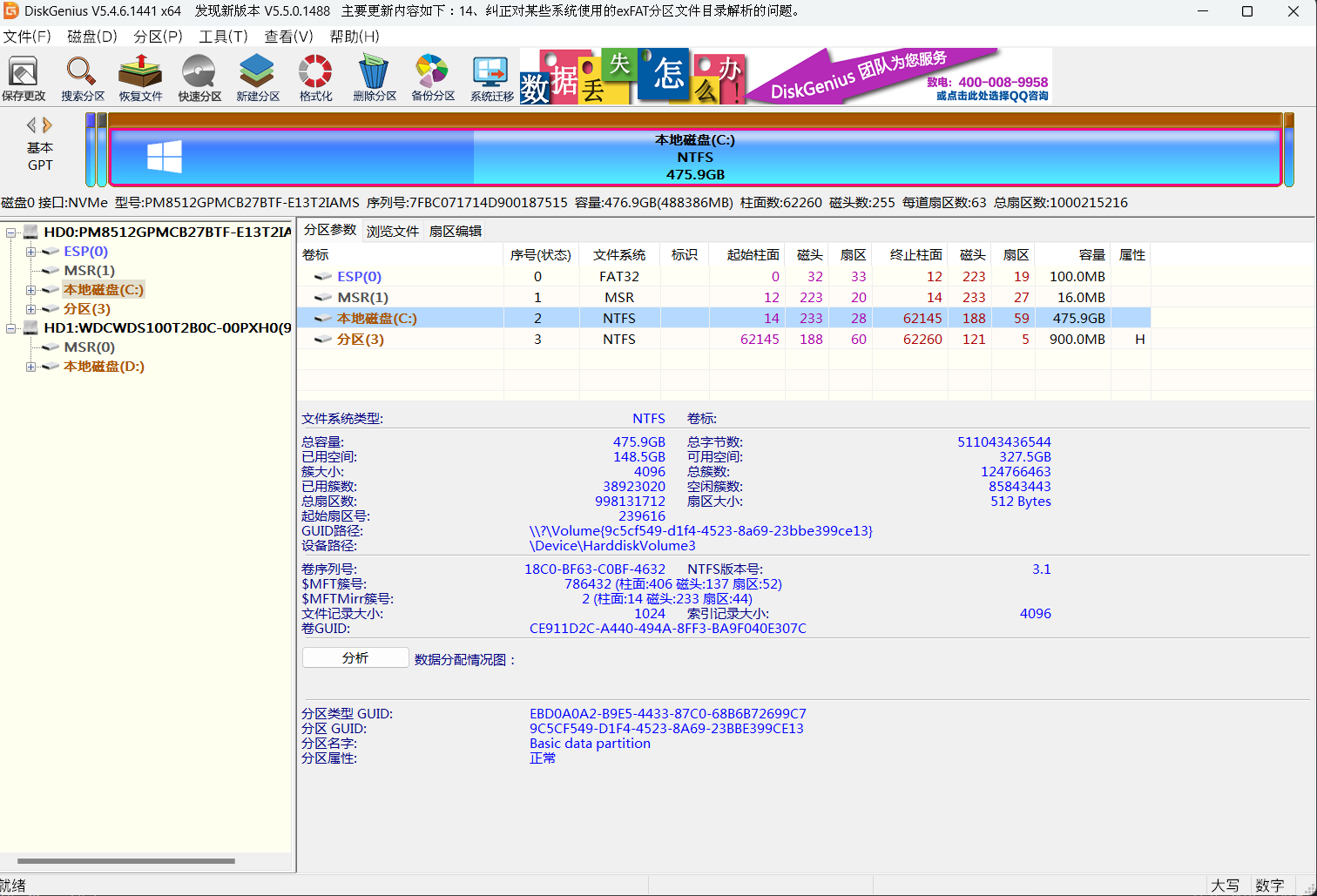1317x896 pixels.
Task: Go to next disk with right arrow
Action: tap(47, 125)
